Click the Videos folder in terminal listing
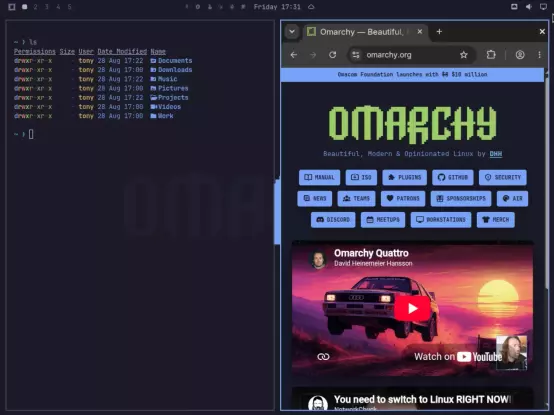Viewport: 554px width, 415px height. (165, 107)
